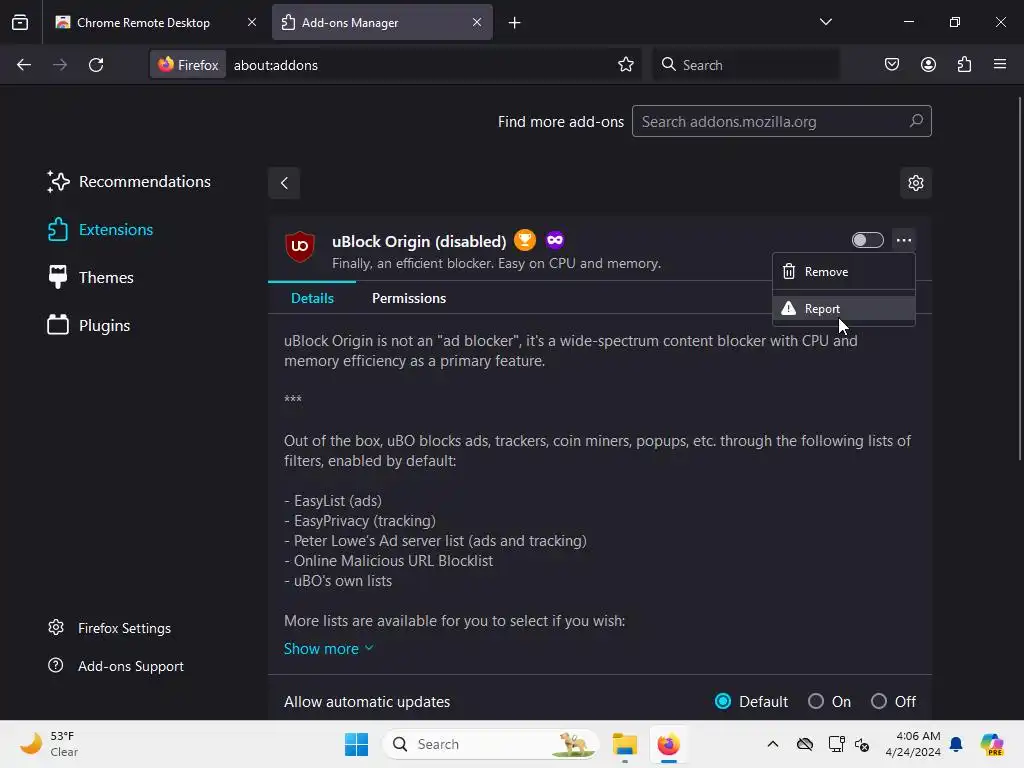Click the uBlock Origin (disabled) title
1024x768 pixels.
click(419, 242)
